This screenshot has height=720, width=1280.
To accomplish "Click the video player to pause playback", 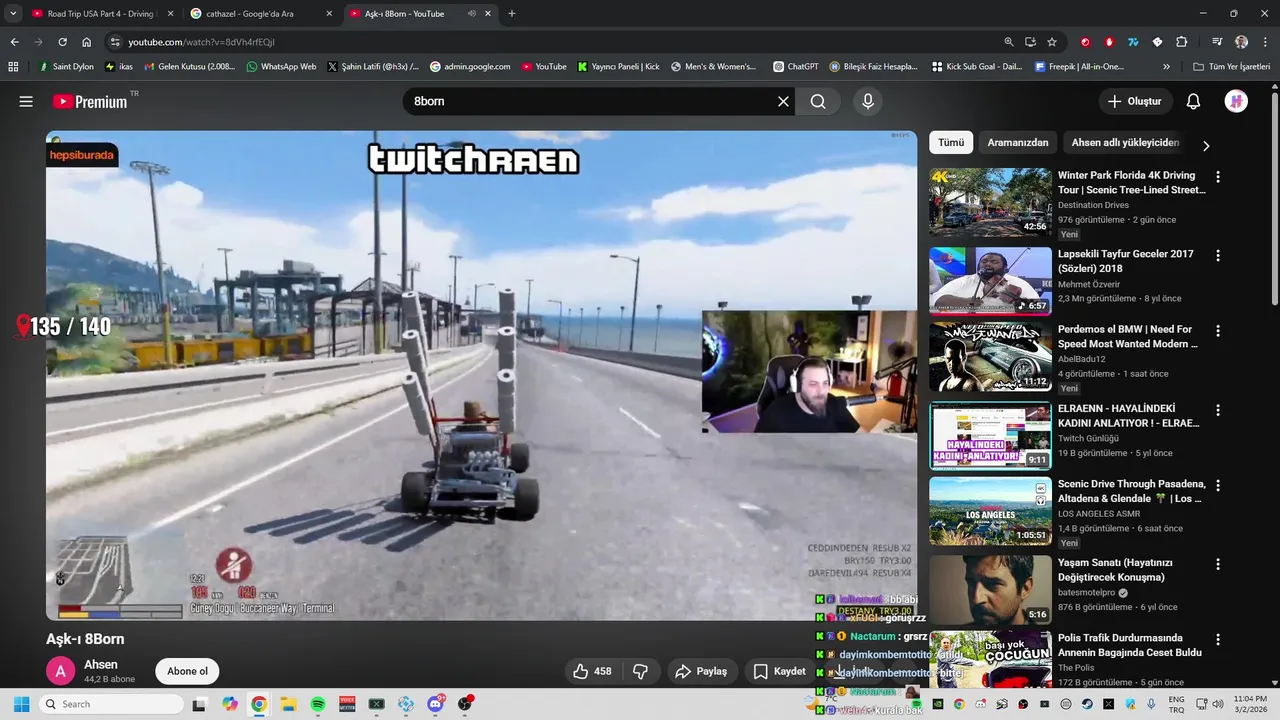I will coord(481,375).
